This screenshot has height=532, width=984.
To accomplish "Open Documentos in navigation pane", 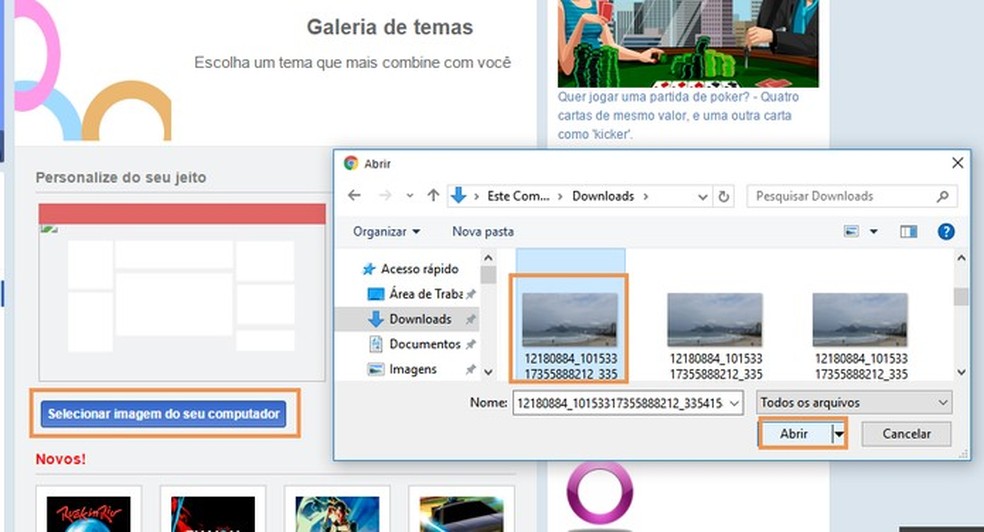I will click(415, 344).
